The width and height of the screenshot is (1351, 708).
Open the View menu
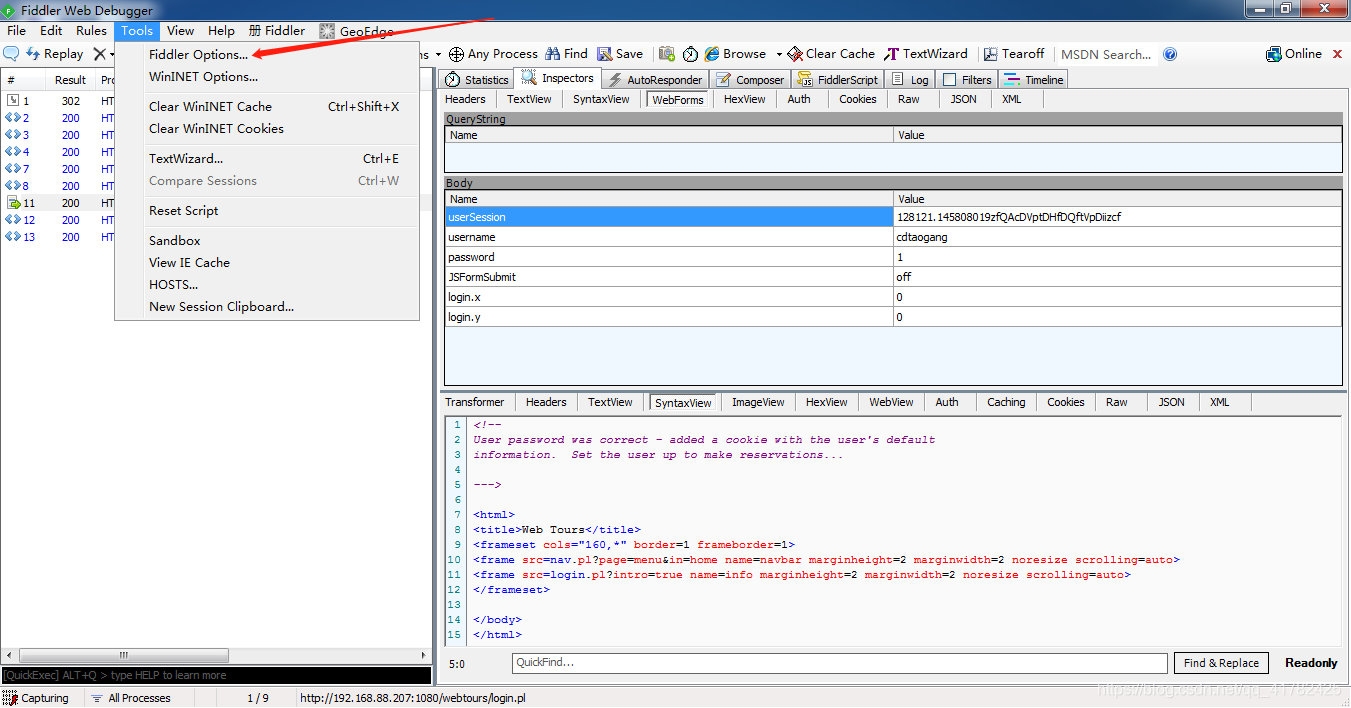tap(181, 31)
